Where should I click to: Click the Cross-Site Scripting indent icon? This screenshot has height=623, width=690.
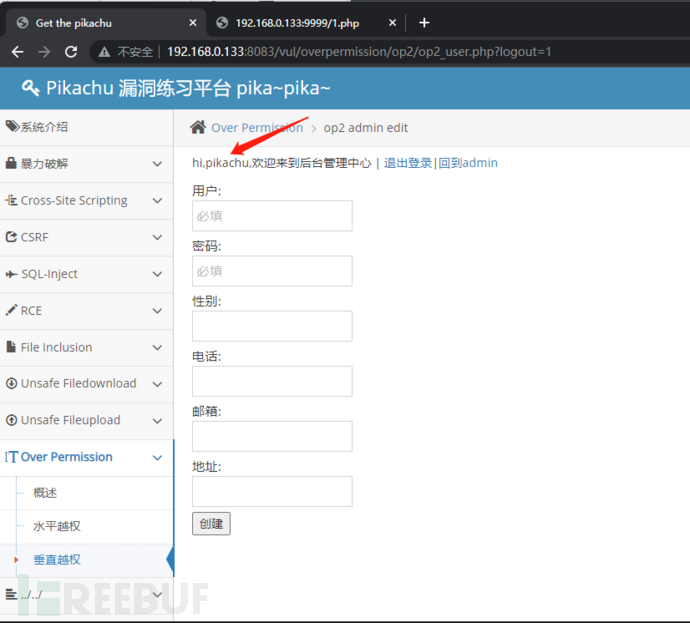point(11,200)
